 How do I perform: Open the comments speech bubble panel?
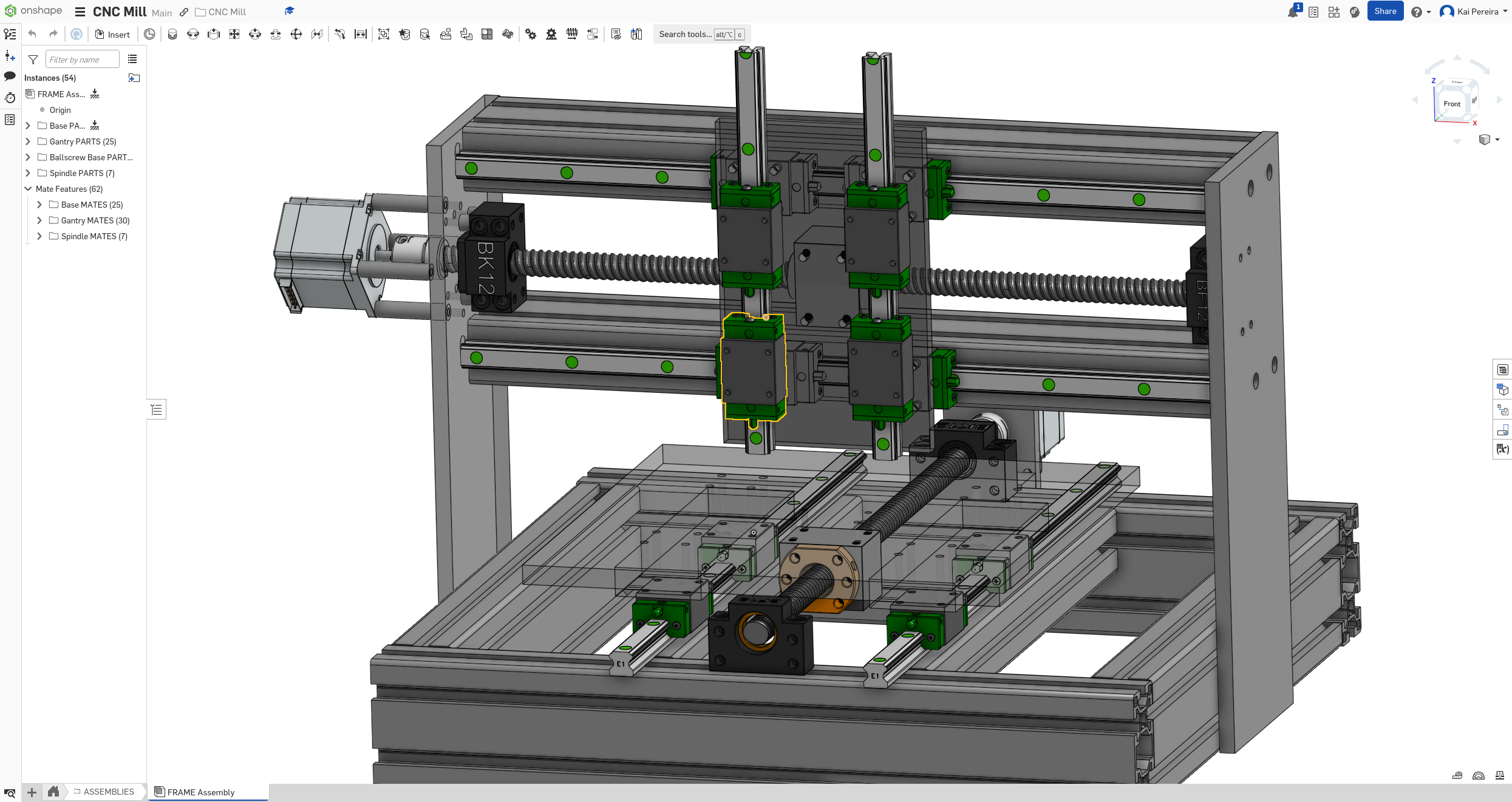click(10, 76)
